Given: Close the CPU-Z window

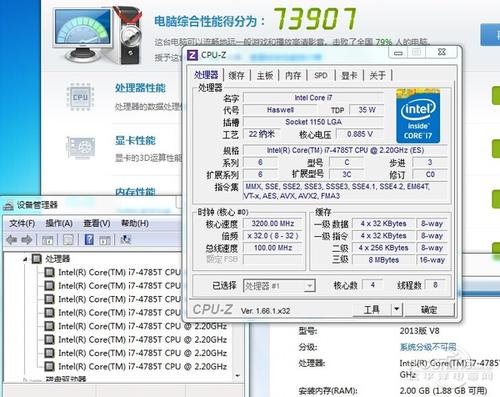Looking at the screenshot, I should pyautogui.click(x=442, y=52).
